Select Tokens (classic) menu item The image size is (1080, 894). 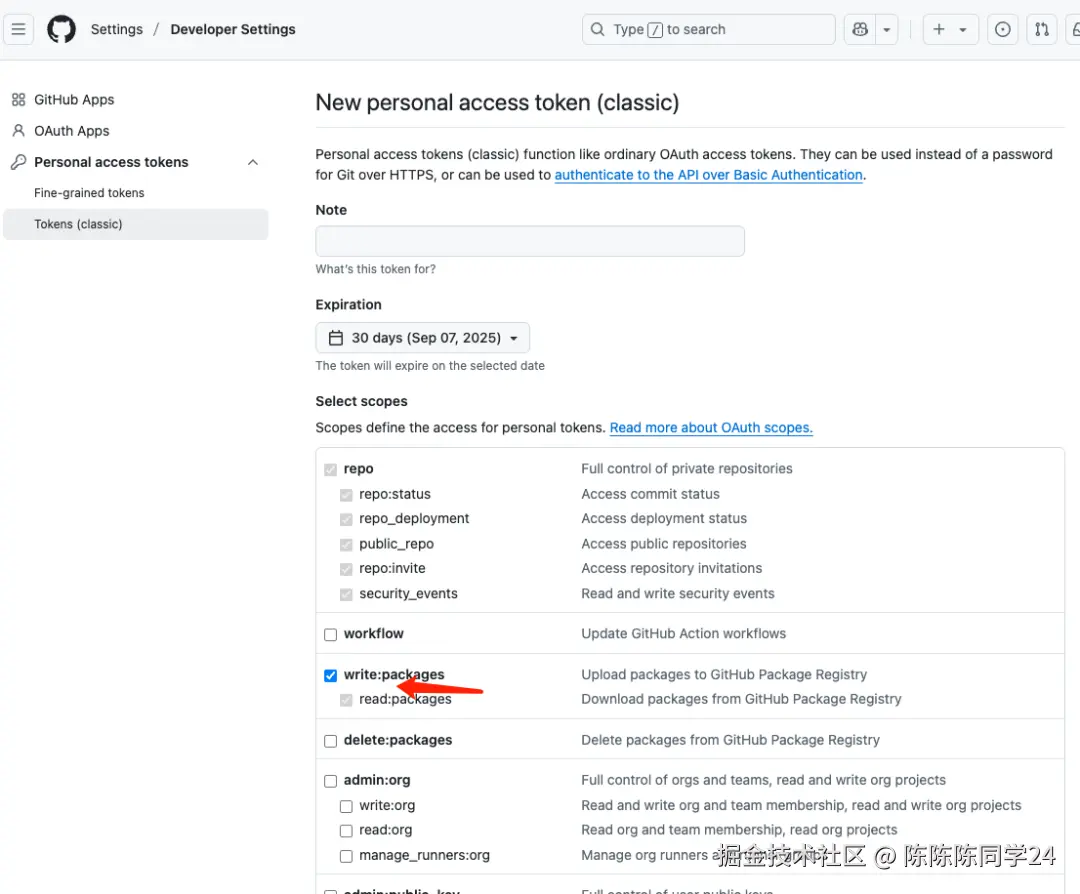click(78, 224)
